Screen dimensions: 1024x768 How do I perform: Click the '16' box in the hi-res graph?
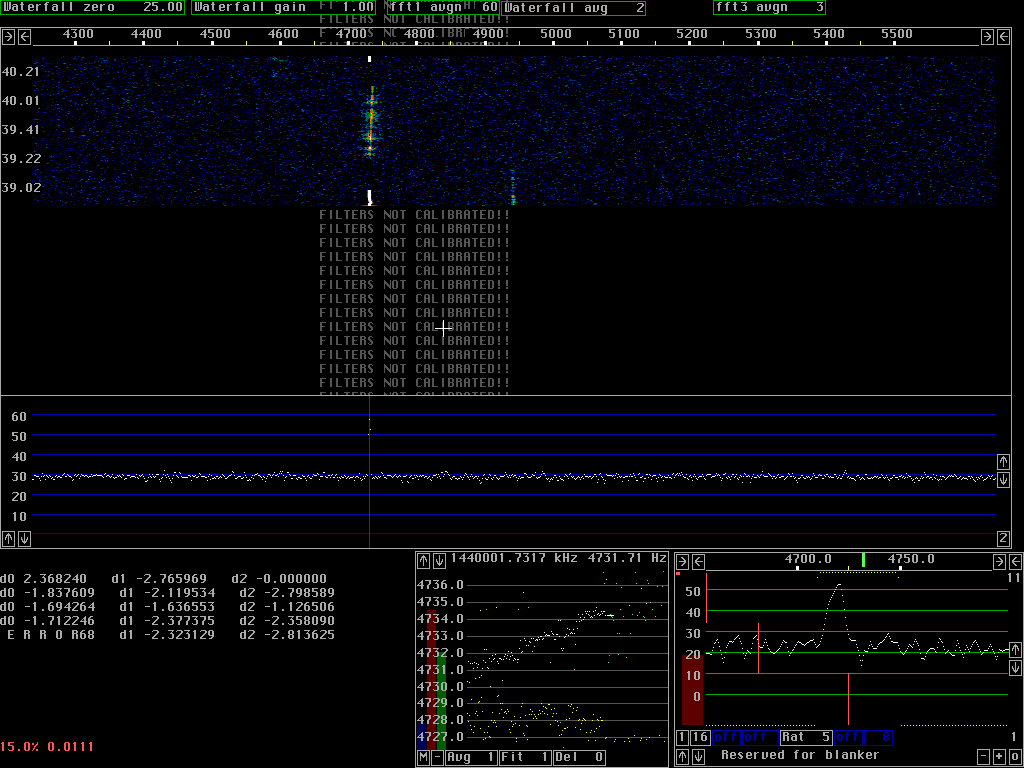point(700,737)
